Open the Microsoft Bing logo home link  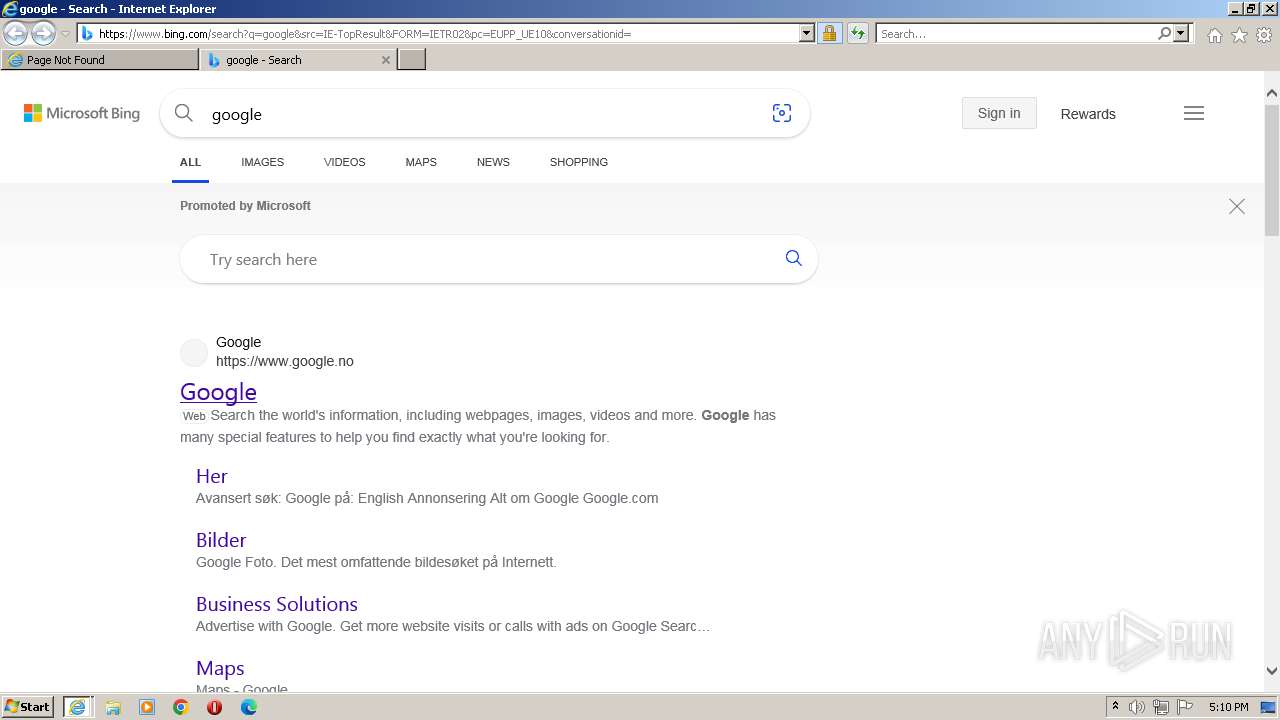coord(82,113)
